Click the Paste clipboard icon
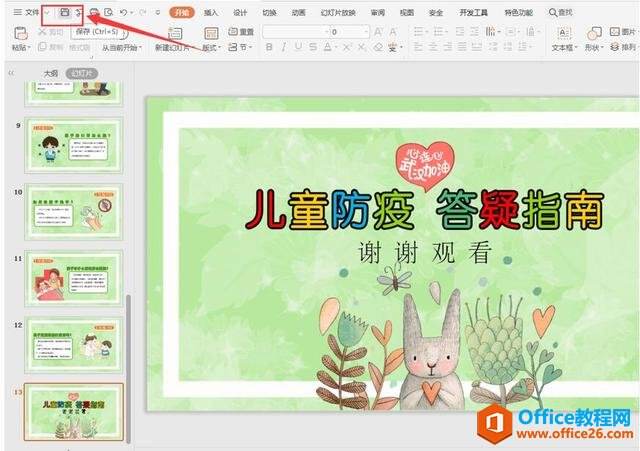 pos(21,33)
